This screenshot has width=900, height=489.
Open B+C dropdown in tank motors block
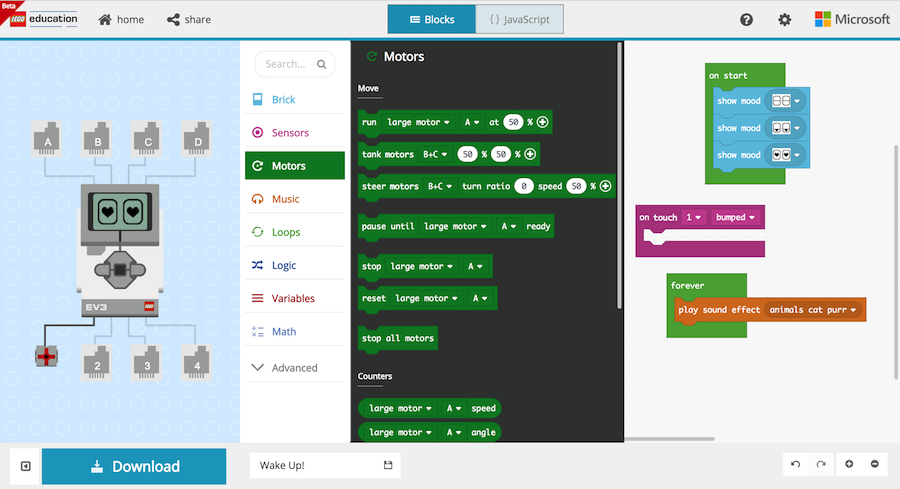435,154
